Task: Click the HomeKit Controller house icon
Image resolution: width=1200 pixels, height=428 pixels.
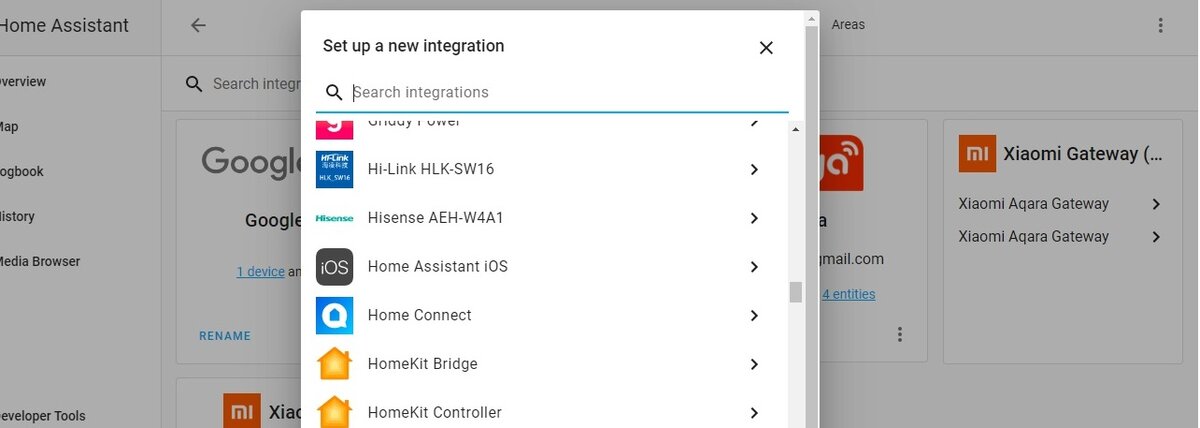Action: pos(334,413)
